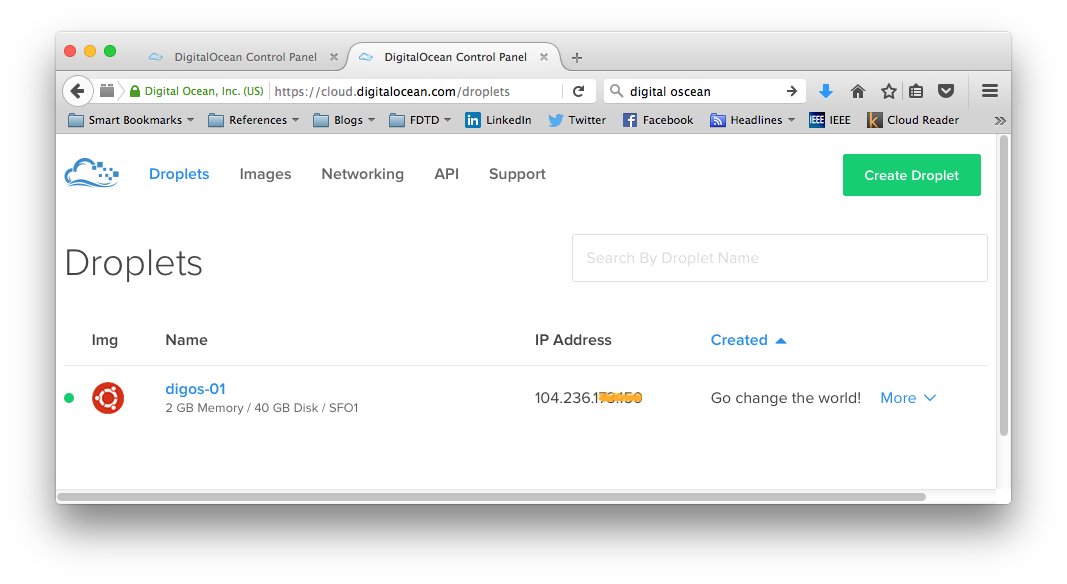
Task: Open the Images navigation item
Action: click(265, 174)
